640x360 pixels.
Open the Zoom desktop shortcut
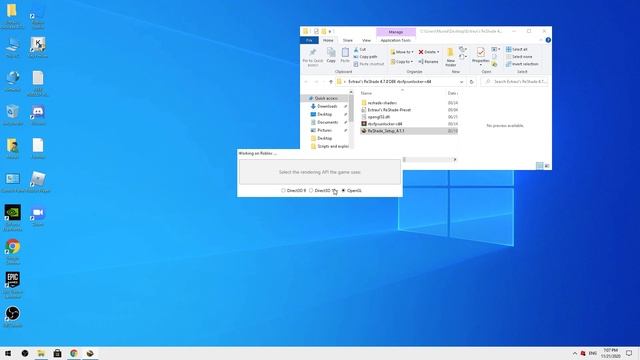point(38,216)
